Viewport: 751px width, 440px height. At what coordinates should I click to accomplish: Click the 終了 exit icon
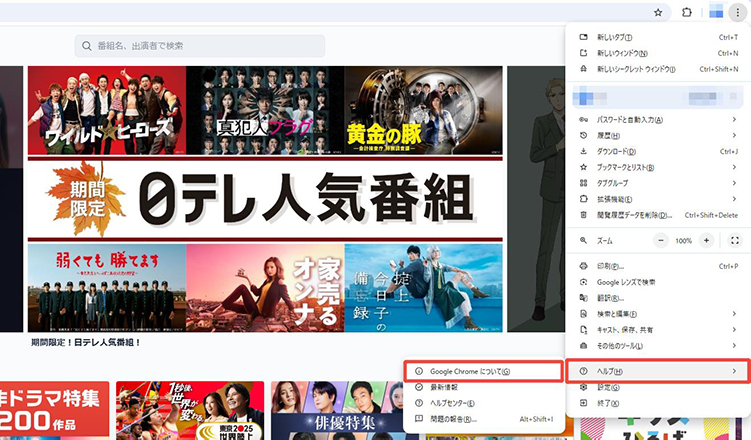click(x=583, y=403)
